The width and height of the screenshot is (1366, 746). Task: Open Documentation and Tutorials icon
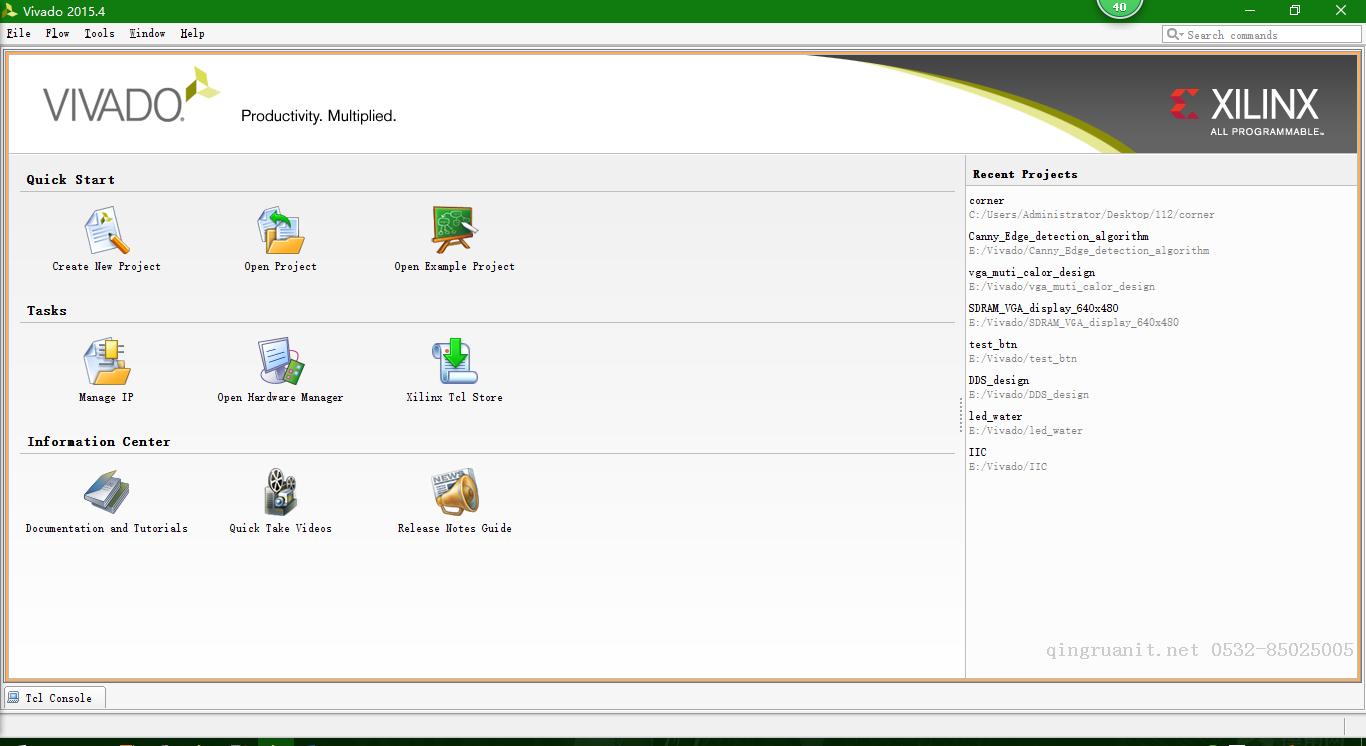[x=106, y=493]
